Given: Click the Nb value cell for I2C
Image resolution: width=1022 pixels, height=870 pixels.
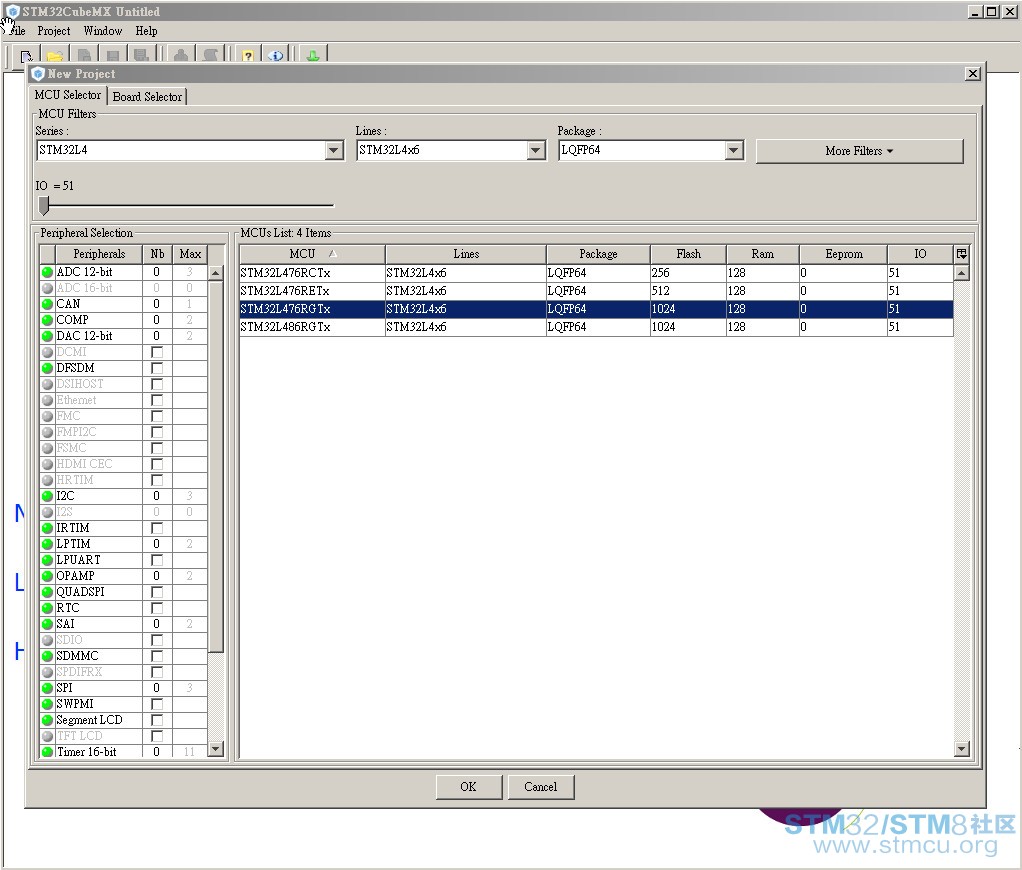Looking at the screenshot, I should (x=156, y=496).
